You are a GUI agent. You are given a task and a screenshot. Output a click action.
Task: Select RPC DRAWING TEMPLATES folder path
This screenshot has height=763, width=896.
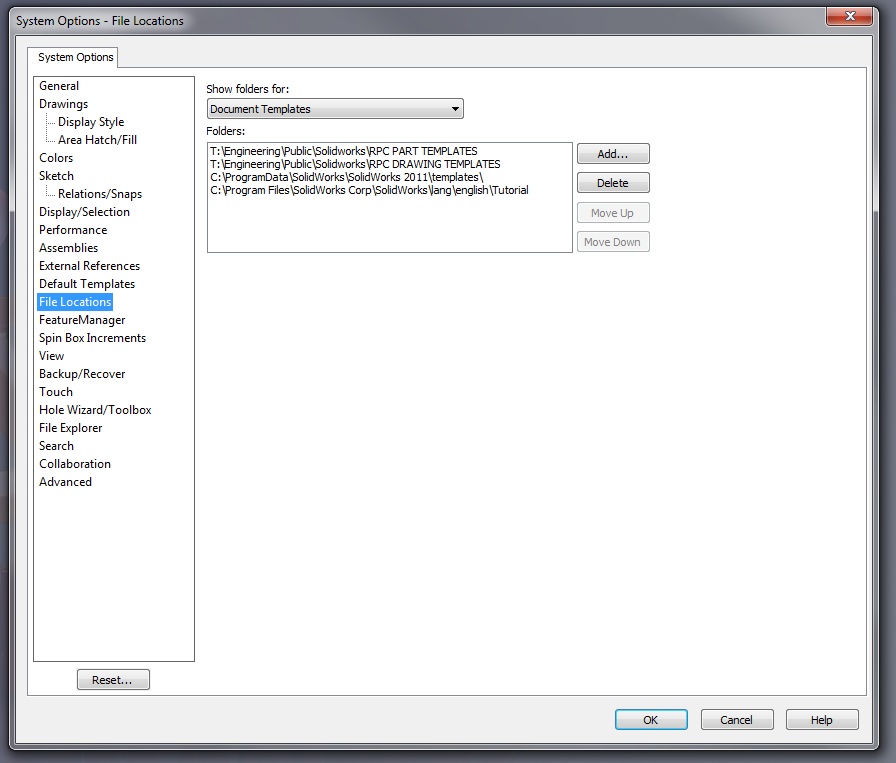pos(355,164)
